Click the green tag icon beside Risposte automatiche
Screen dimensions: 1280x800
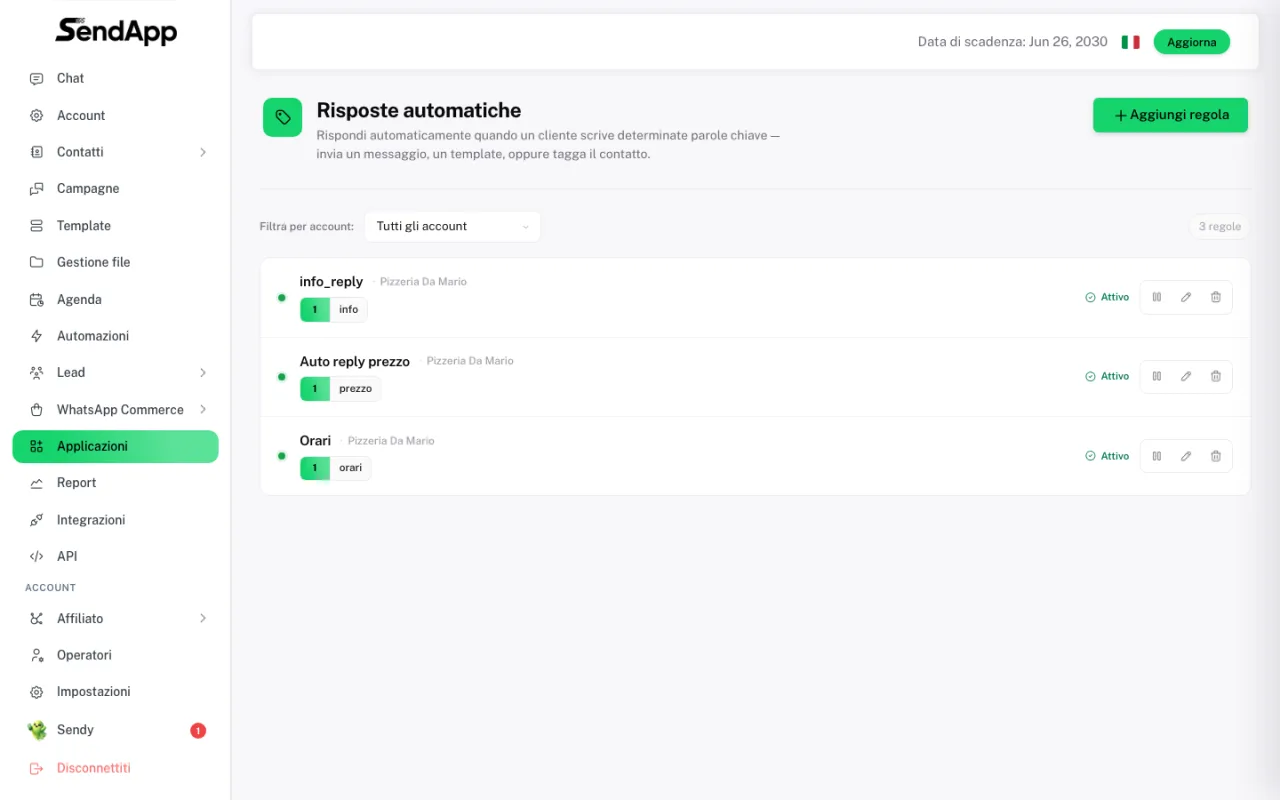click(x=283, y=117)
